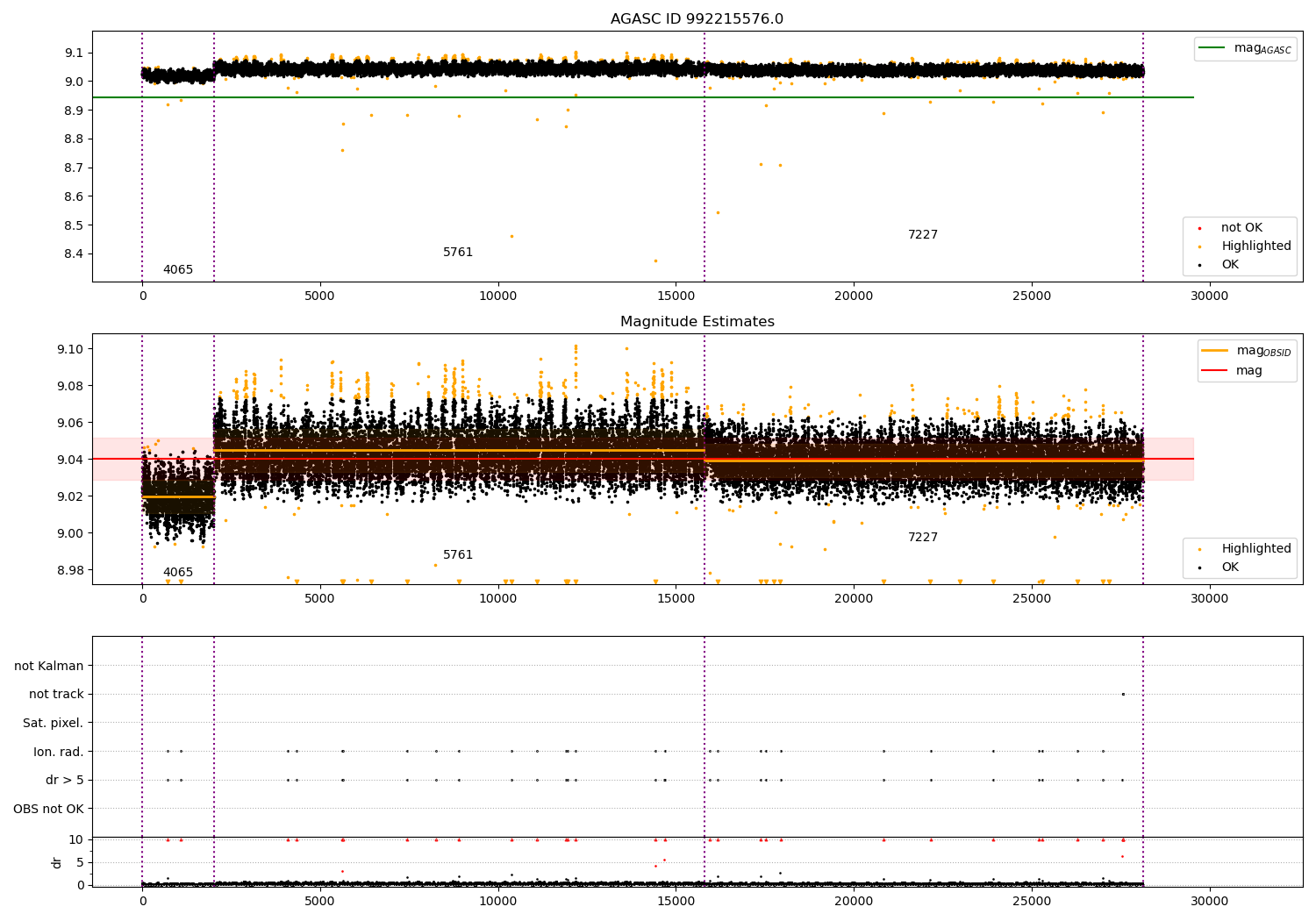
Task: Click the 'OBS not OK' axis label
Action: [49, 809]
